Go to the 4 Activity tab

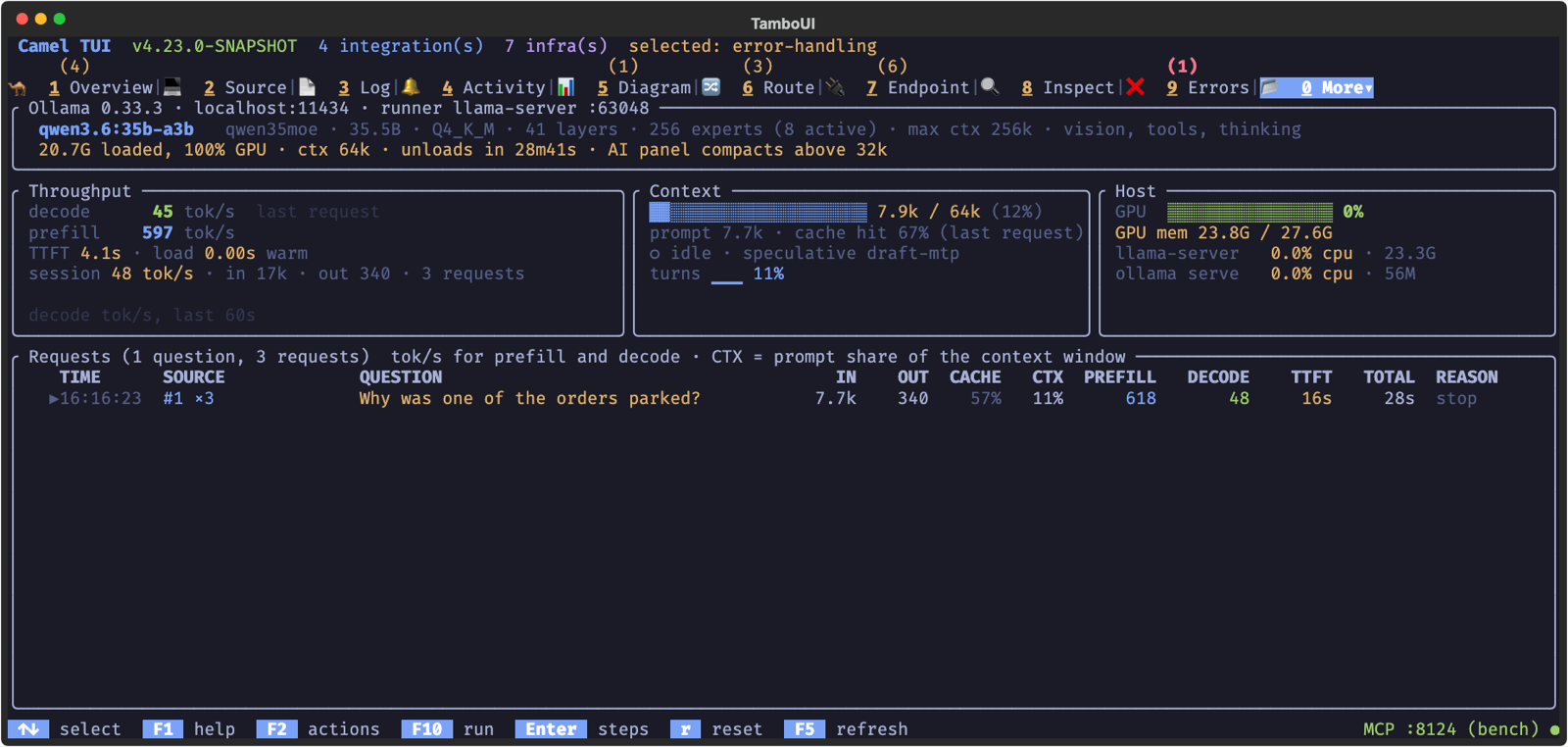pyautogui.click(x=493, y=88)
